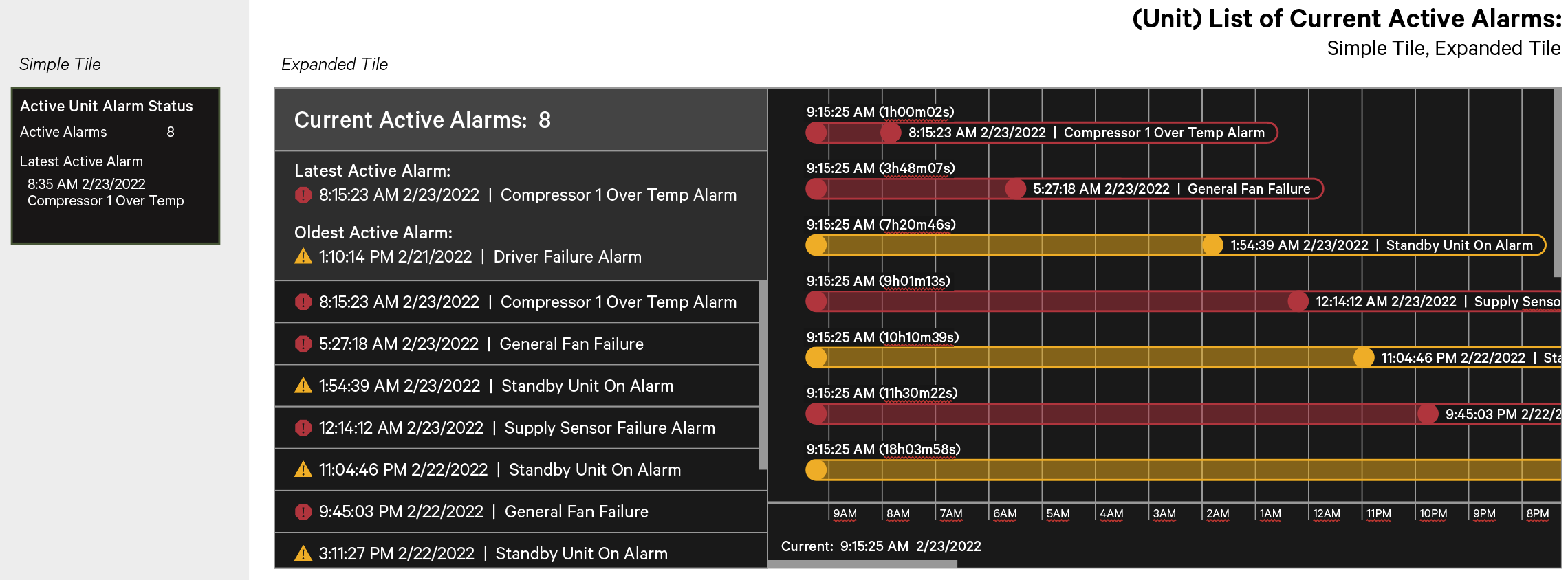This screenshot has width=1568, height=580.
Task: Click the Standby Unit On 1:54:39 AM yellow marker
Action: pos(1212,245)
